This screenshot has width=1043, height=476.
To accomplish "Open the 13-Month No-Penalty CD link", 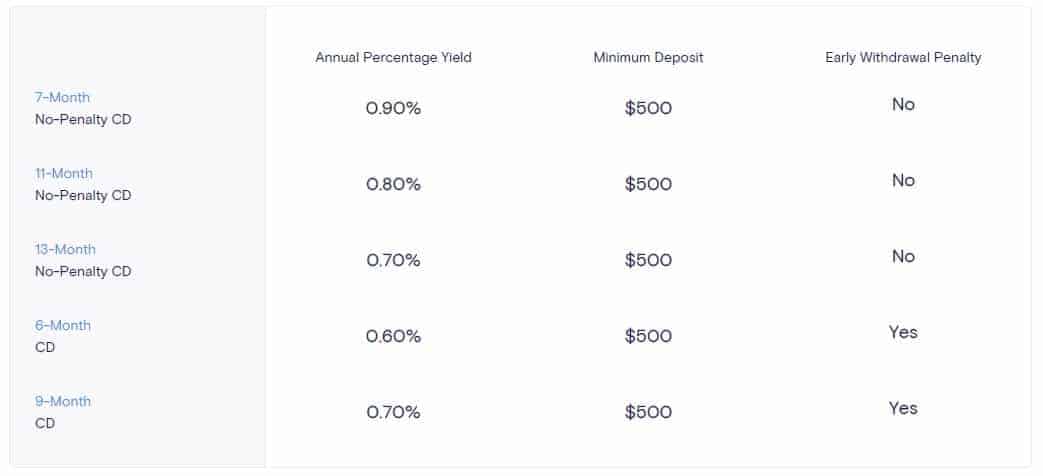I will 65,249.
